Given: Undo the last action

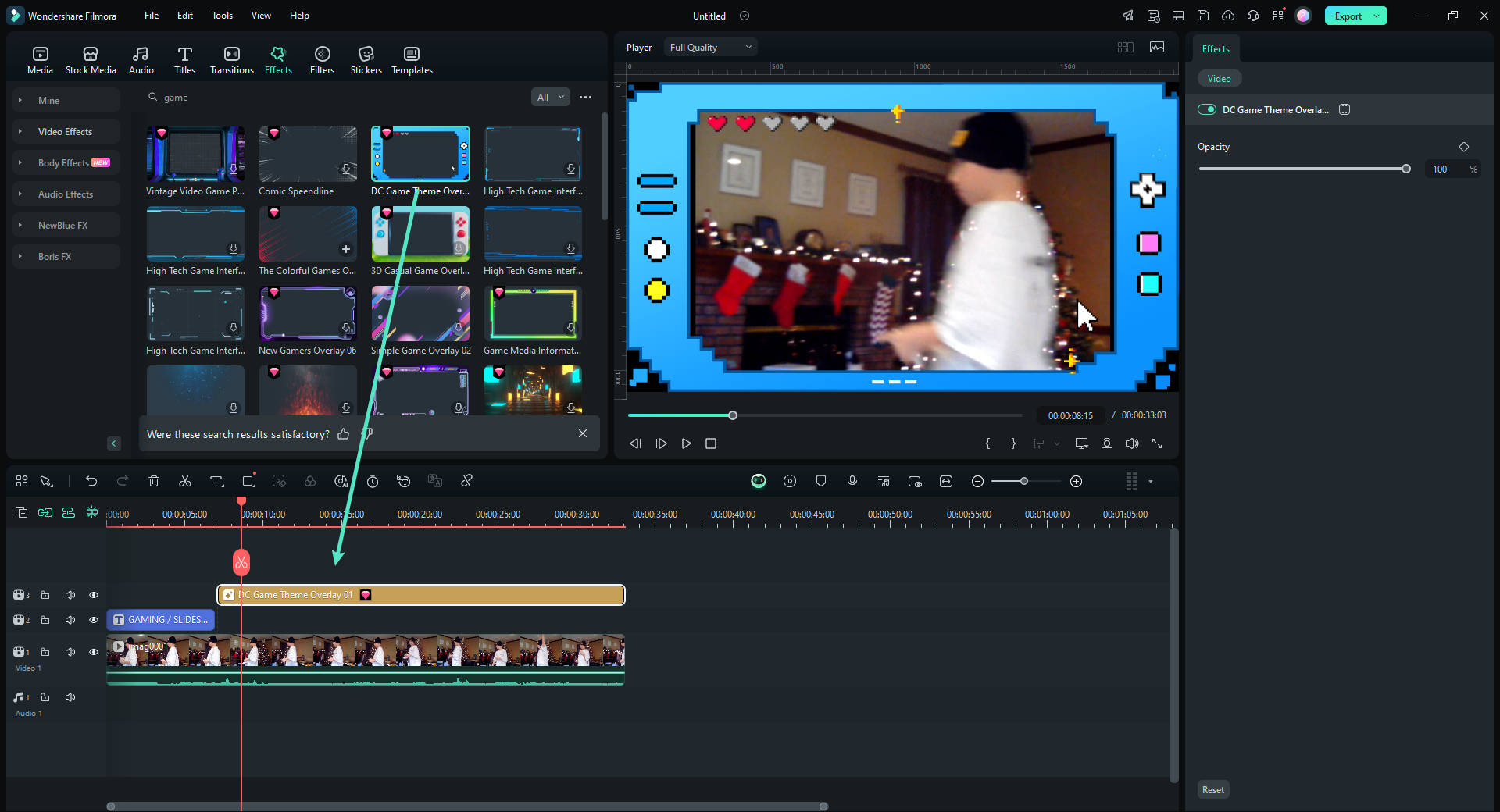Looking at the screenshot, I should coord(91,481).
